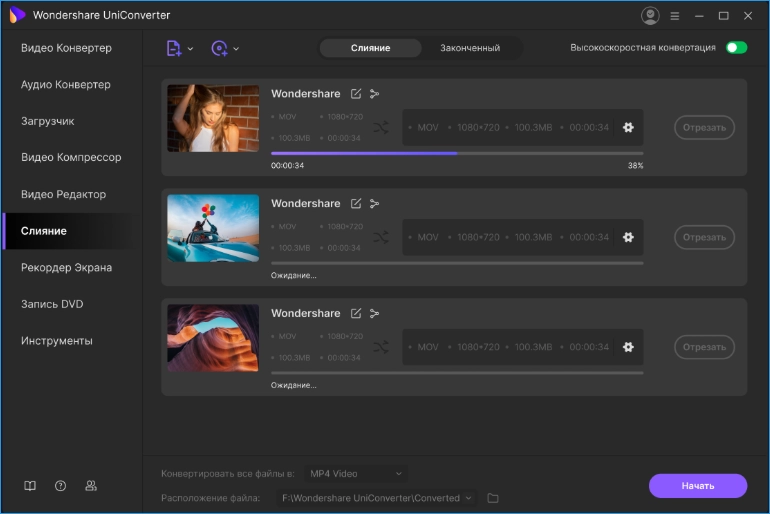The width and height of the screenshot is (770, 514).
Task: Open the user guide book icon
Action: click(x=30, y=486)
